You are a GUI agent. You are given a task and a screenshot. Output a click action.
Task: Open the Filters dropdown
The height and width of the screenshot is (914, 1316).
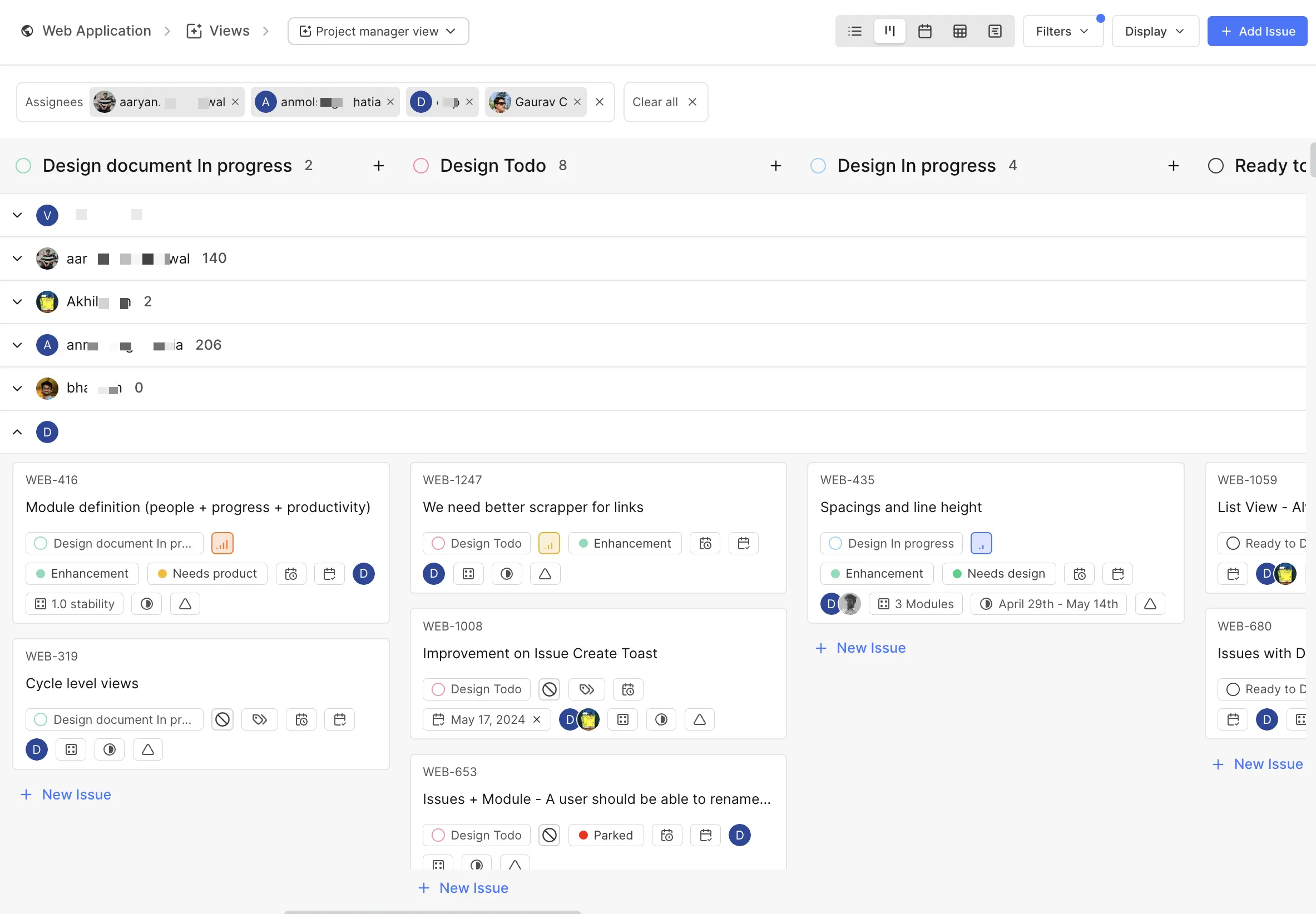click(x=1062, y=31)
